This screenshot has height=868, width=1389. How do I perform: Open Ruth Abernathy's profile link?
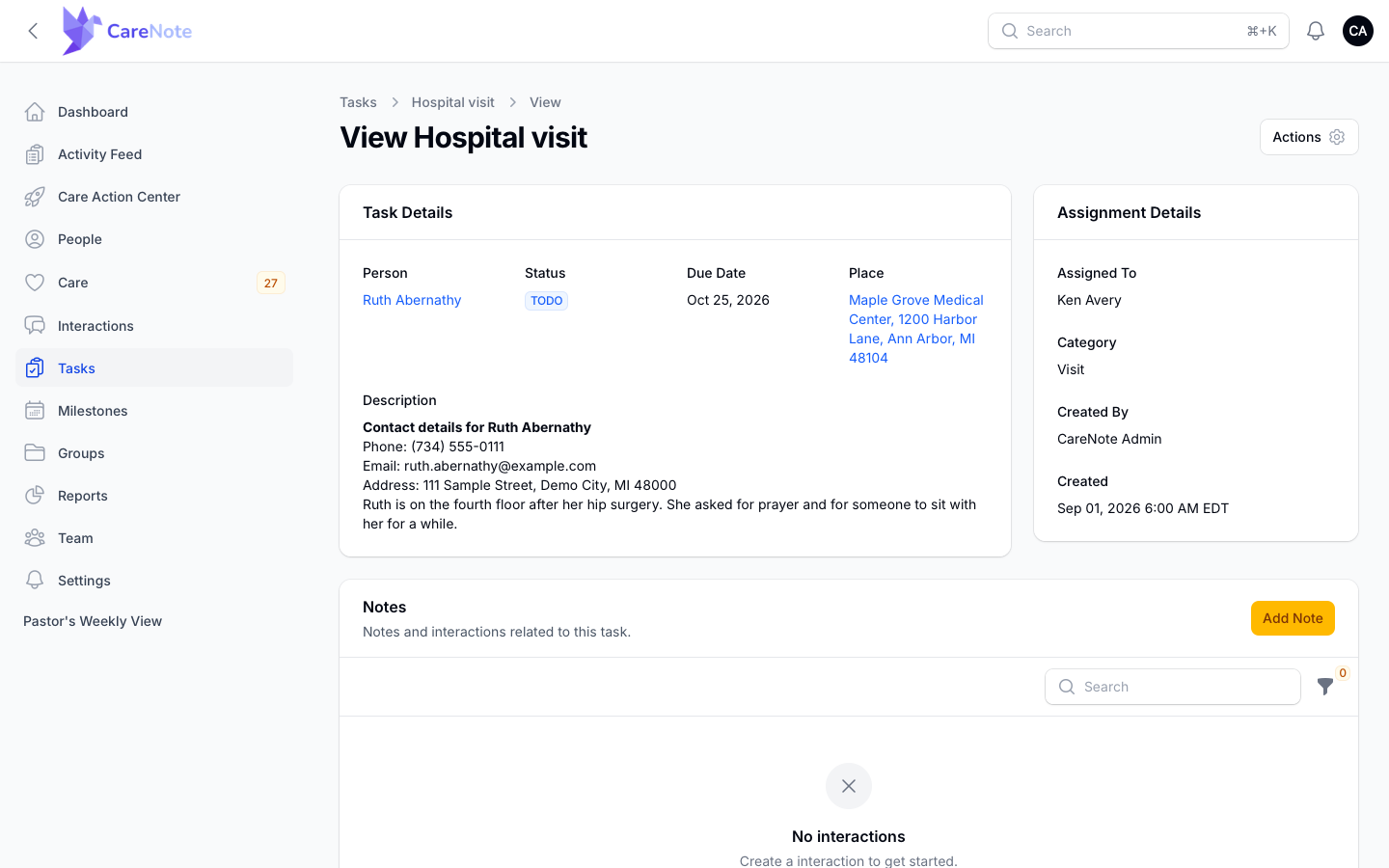click(x=412, y=300)
